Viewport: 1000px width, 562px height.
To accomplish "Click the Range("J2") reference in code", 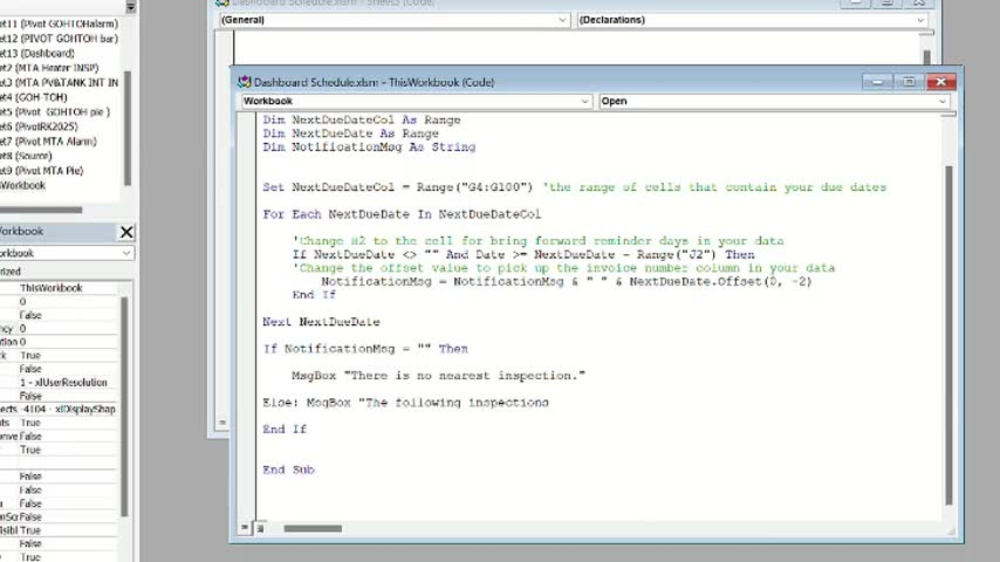I will pyautogui.click(x=677, y=255).
